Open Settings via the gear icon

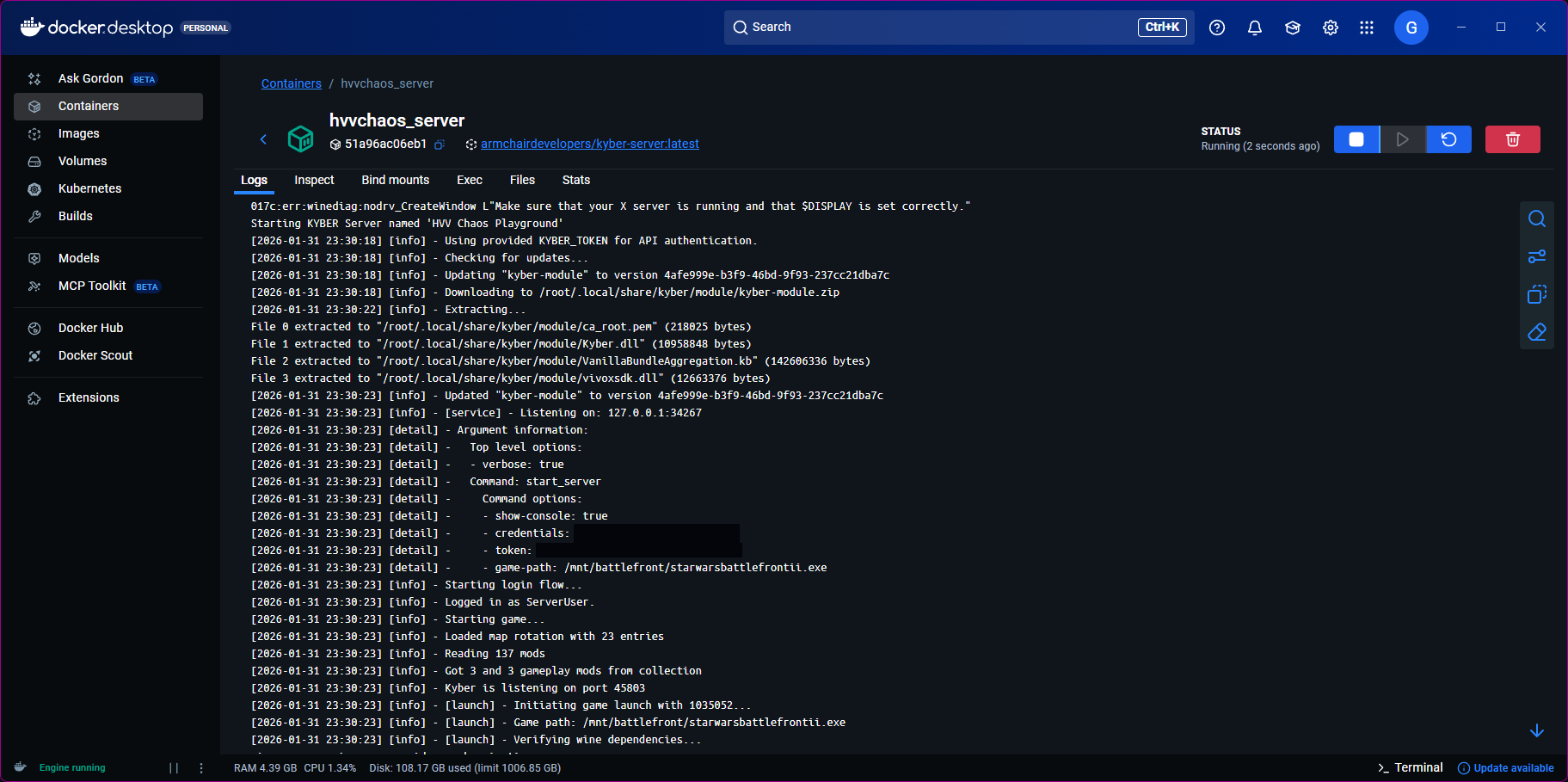pos(1331,28)
